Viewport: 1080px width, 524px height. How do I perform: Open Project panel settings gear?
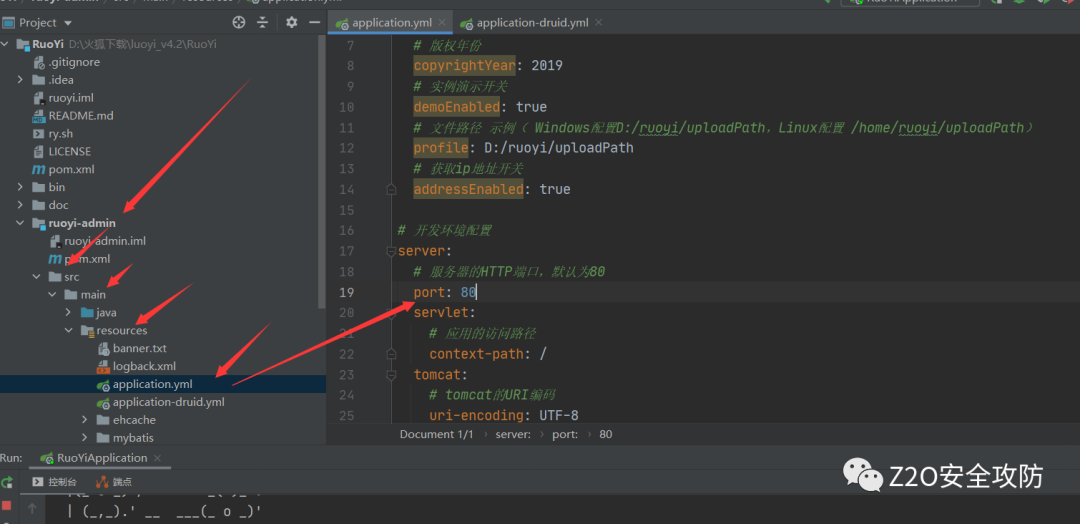[x=291, y=22]
